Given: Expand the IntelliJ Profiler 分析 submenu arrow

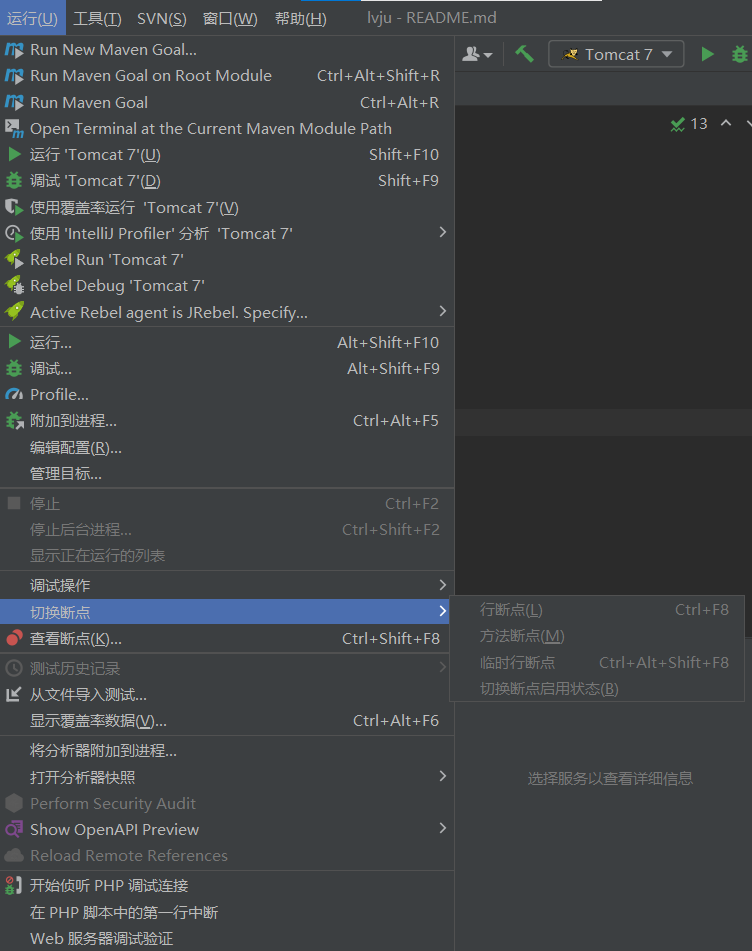Looking at the screenshot, I should (x=443, y=232).
